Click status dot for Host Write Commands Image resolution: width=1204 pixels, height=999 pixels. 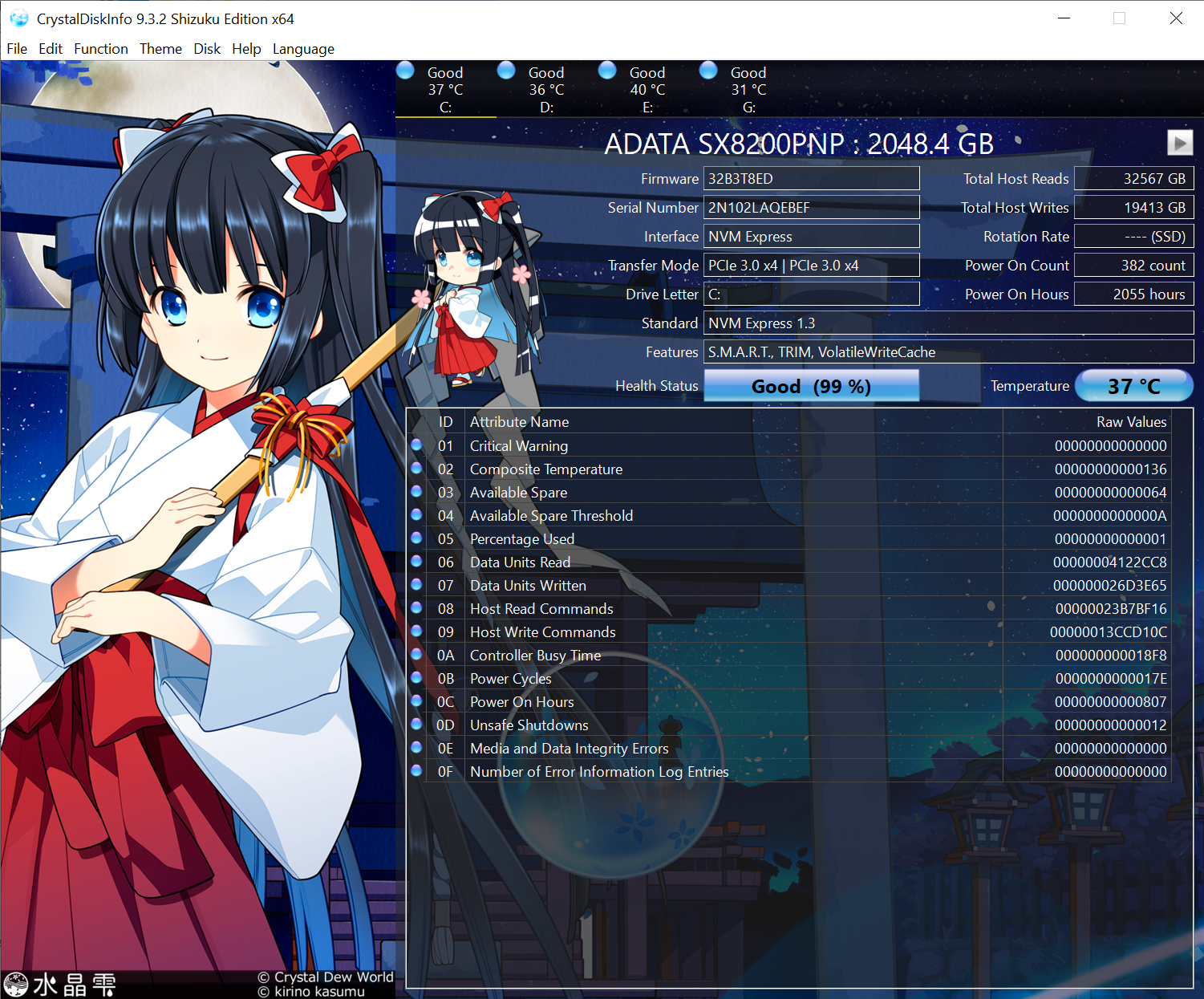416,631
